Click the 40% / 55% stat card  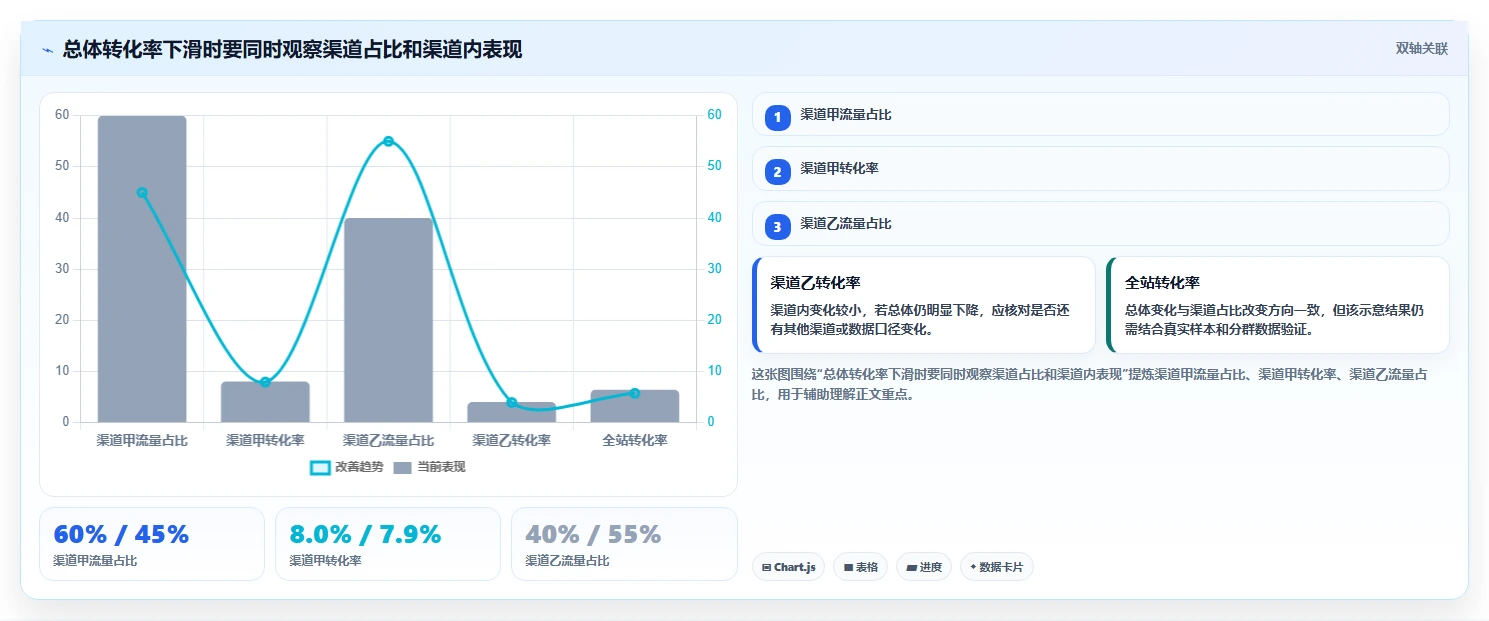tap(624, 544)
